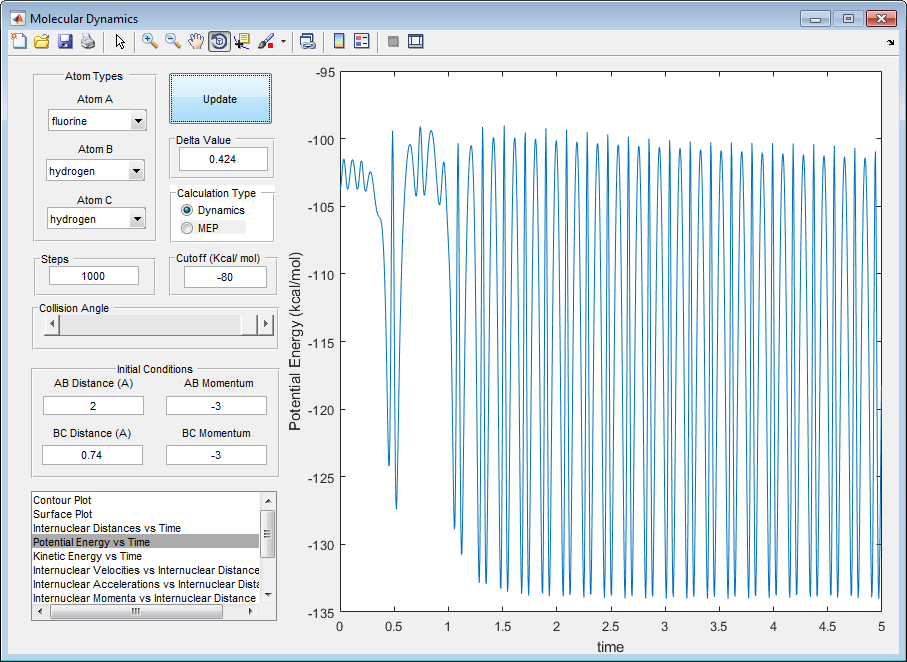
Task: Choose Kinetic Energy vs Time in list
Action: point(87,556)
